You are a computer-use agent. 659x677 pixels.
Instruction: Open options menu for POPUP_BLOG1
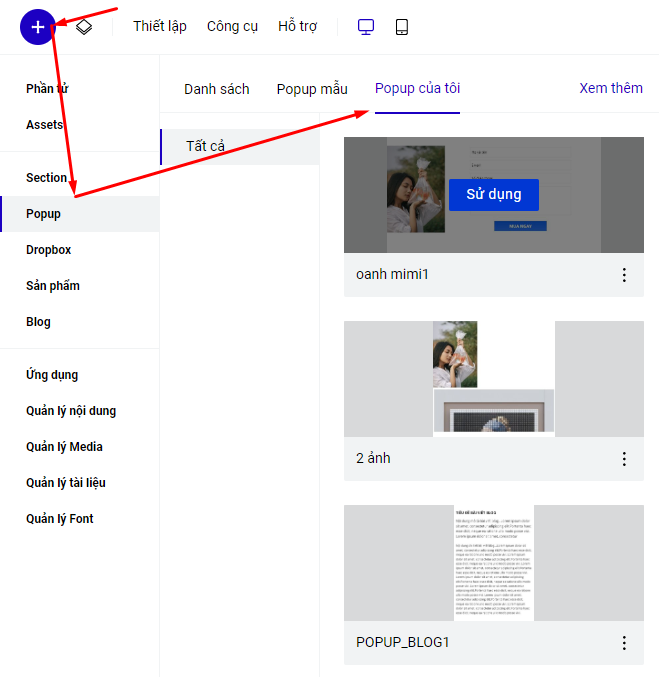pos(624,642)
